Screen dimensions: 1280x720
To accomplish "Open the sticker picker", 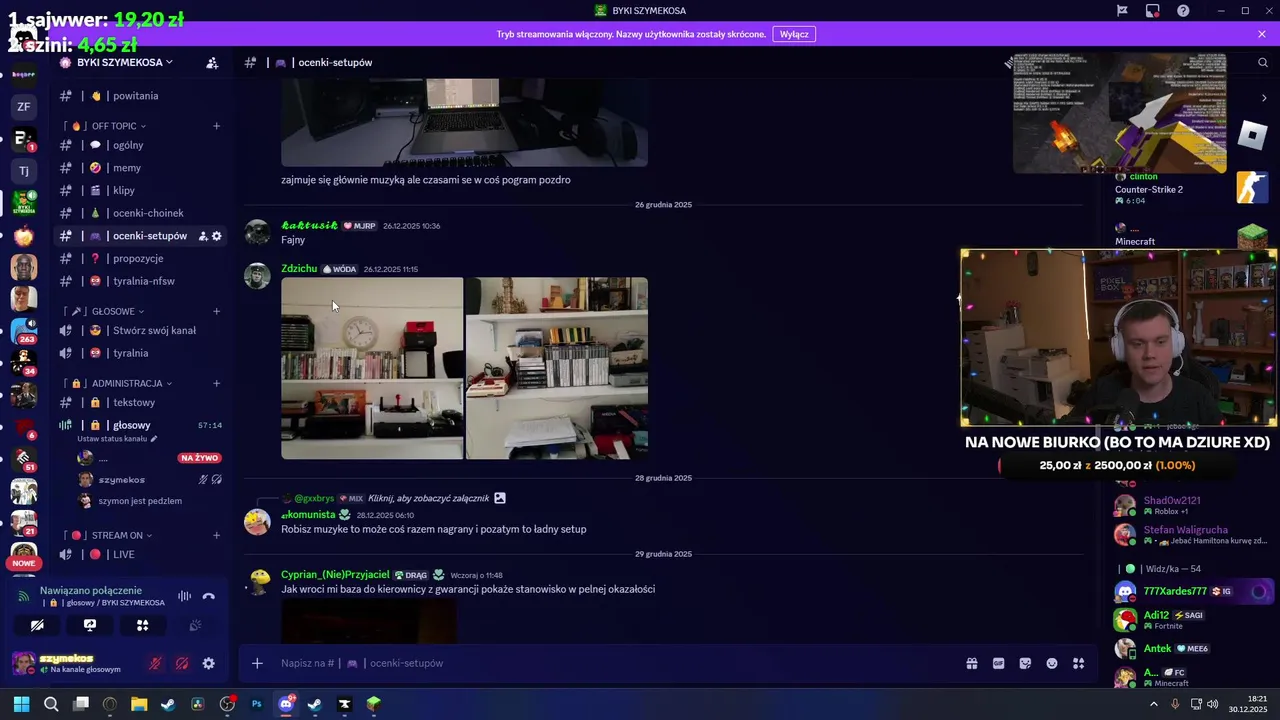I will click(1025, 663).
